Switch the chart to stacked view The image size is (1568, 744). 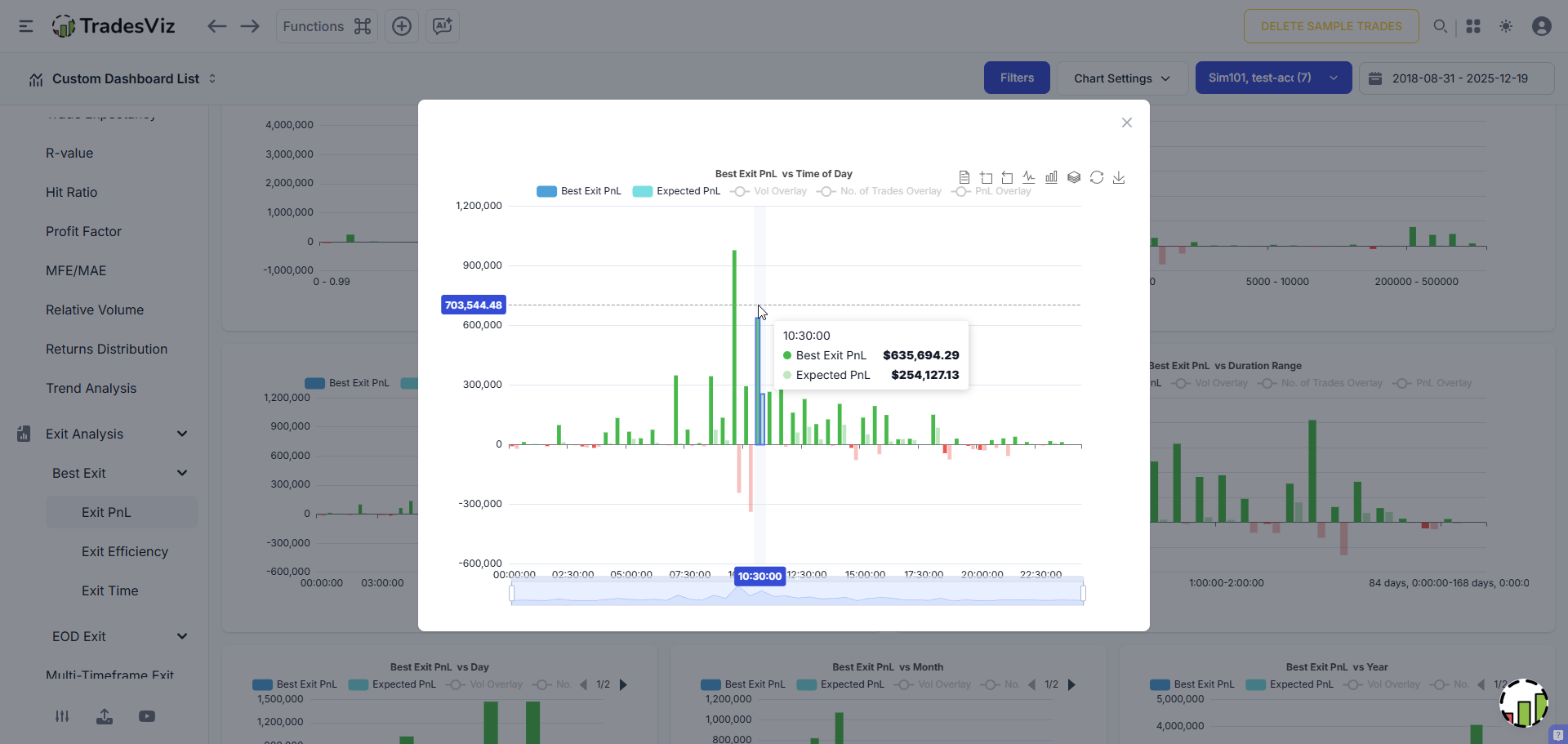(1073, 177)
